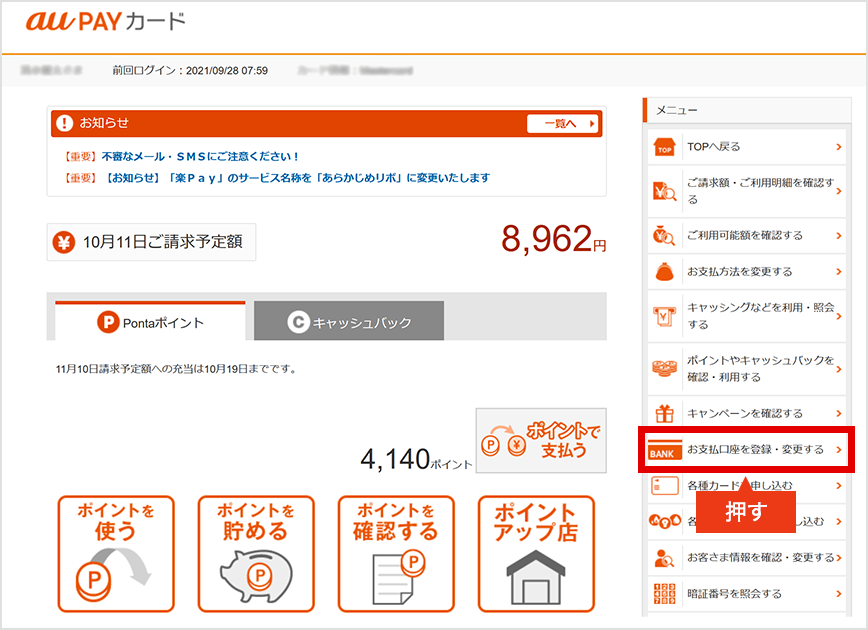Click the gift box campaign icon
Viewport: 868px width, 630px height.
pos(664,413)
